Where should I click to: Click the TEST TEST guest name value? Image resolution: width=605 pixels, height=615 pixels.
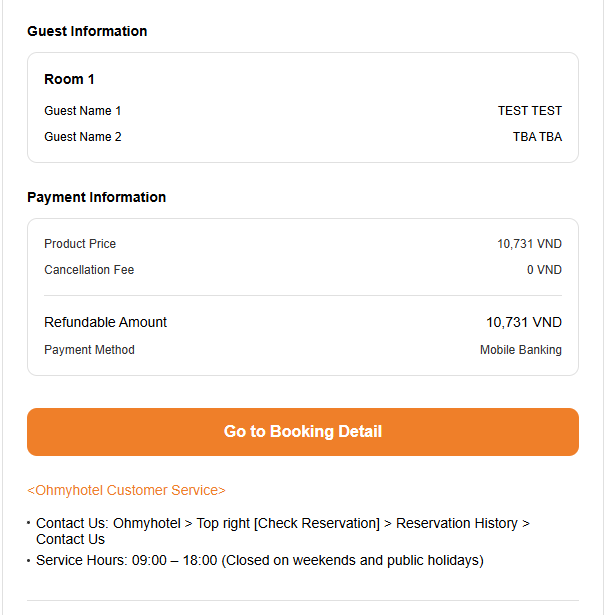coord(529,111)
